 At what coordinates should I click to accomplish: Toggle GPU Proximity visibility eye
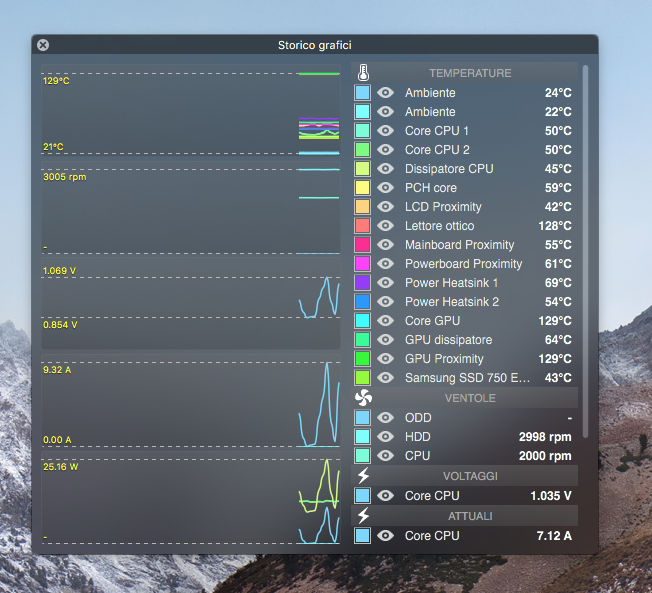[385, 358]
